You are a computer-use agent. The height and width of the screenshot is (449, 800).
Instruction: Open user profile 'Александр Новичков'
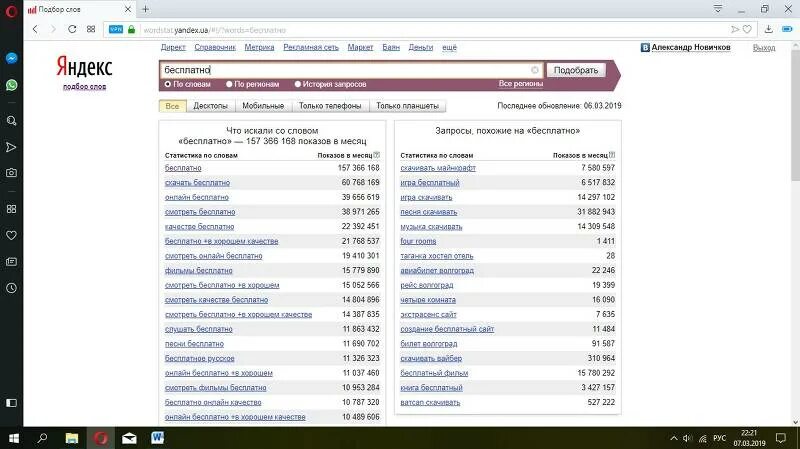tap(690, 47)
